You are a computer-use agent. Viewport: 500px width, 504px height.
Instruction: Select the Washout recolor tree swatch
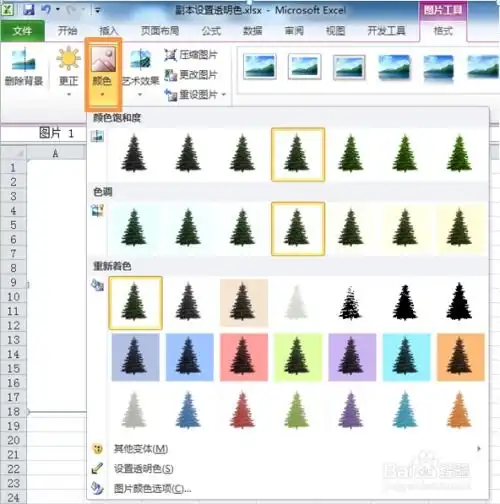(x=297, y=303)
